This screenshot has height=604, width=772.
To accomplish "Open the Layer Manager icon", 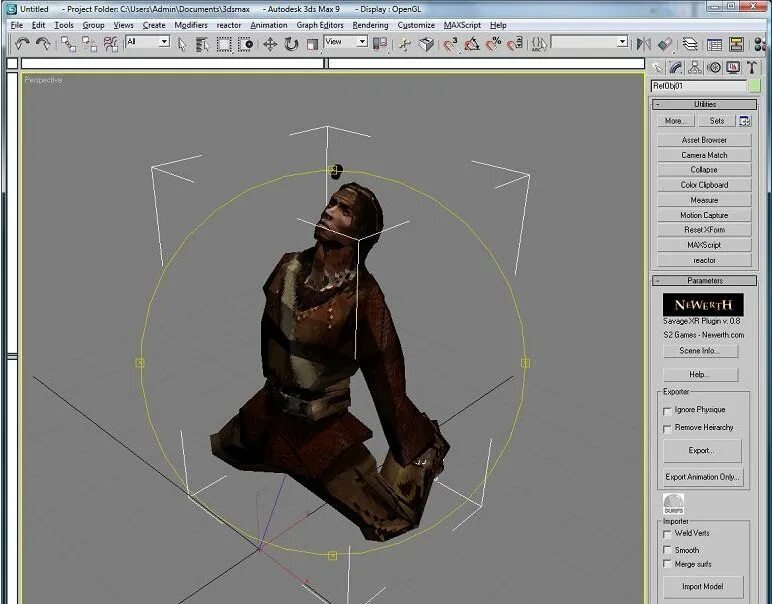I will coord(690,44).
